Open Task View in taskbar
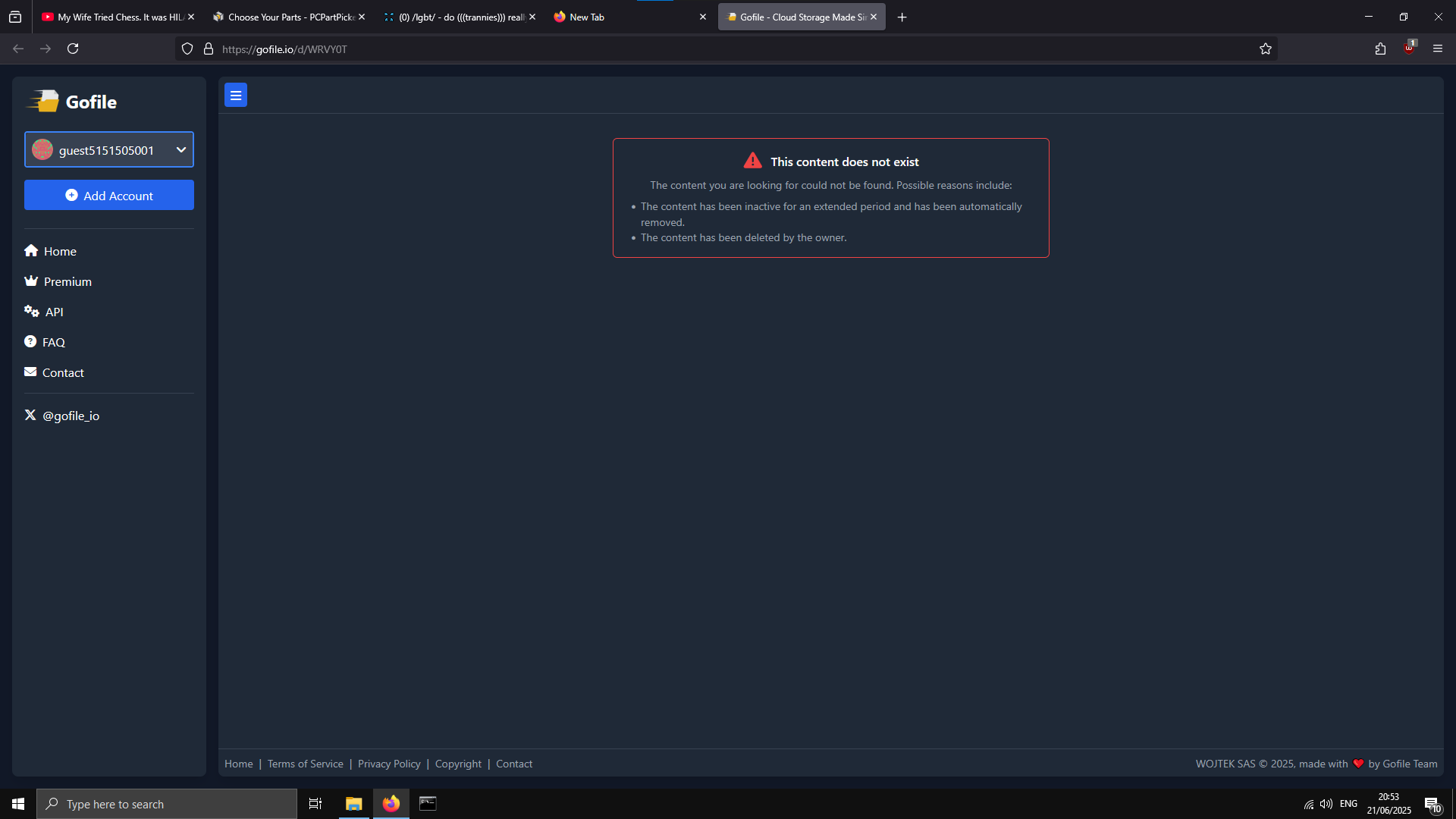Viewport: 1456px width, 819px height. click(315, 804)
